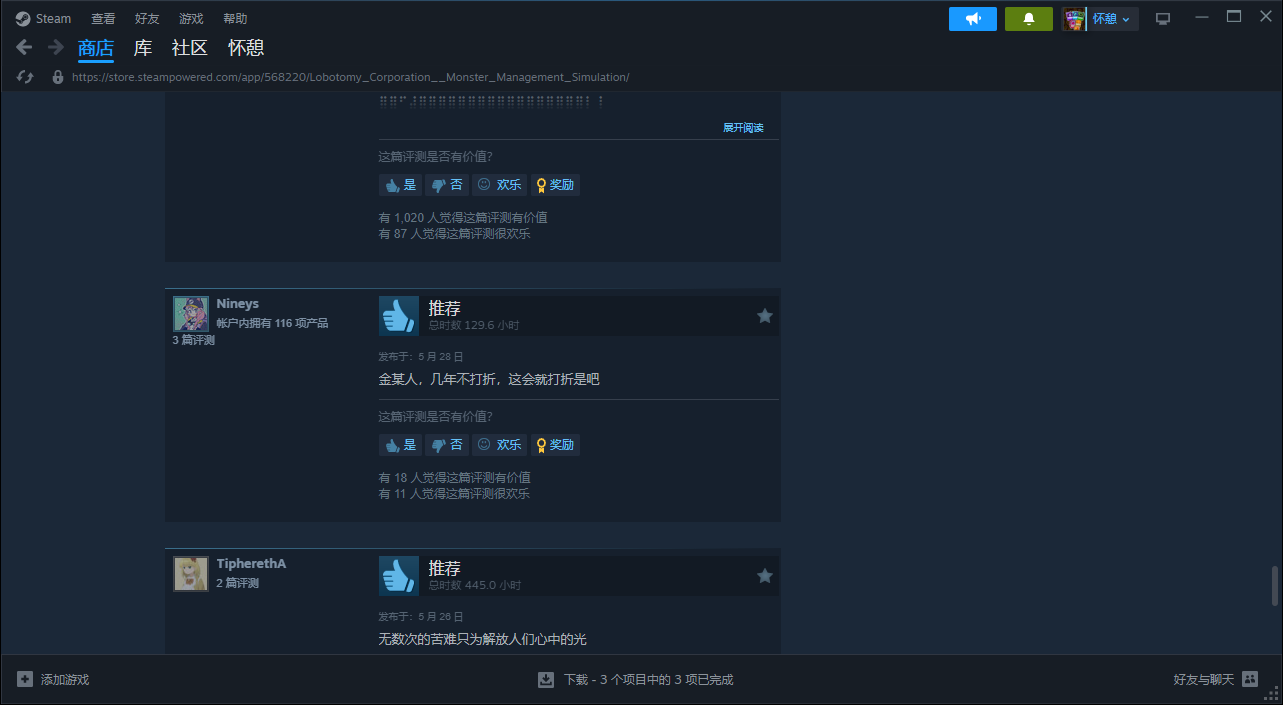Select the 发布于：5 月 28 日 date

[x=421, y=357]
